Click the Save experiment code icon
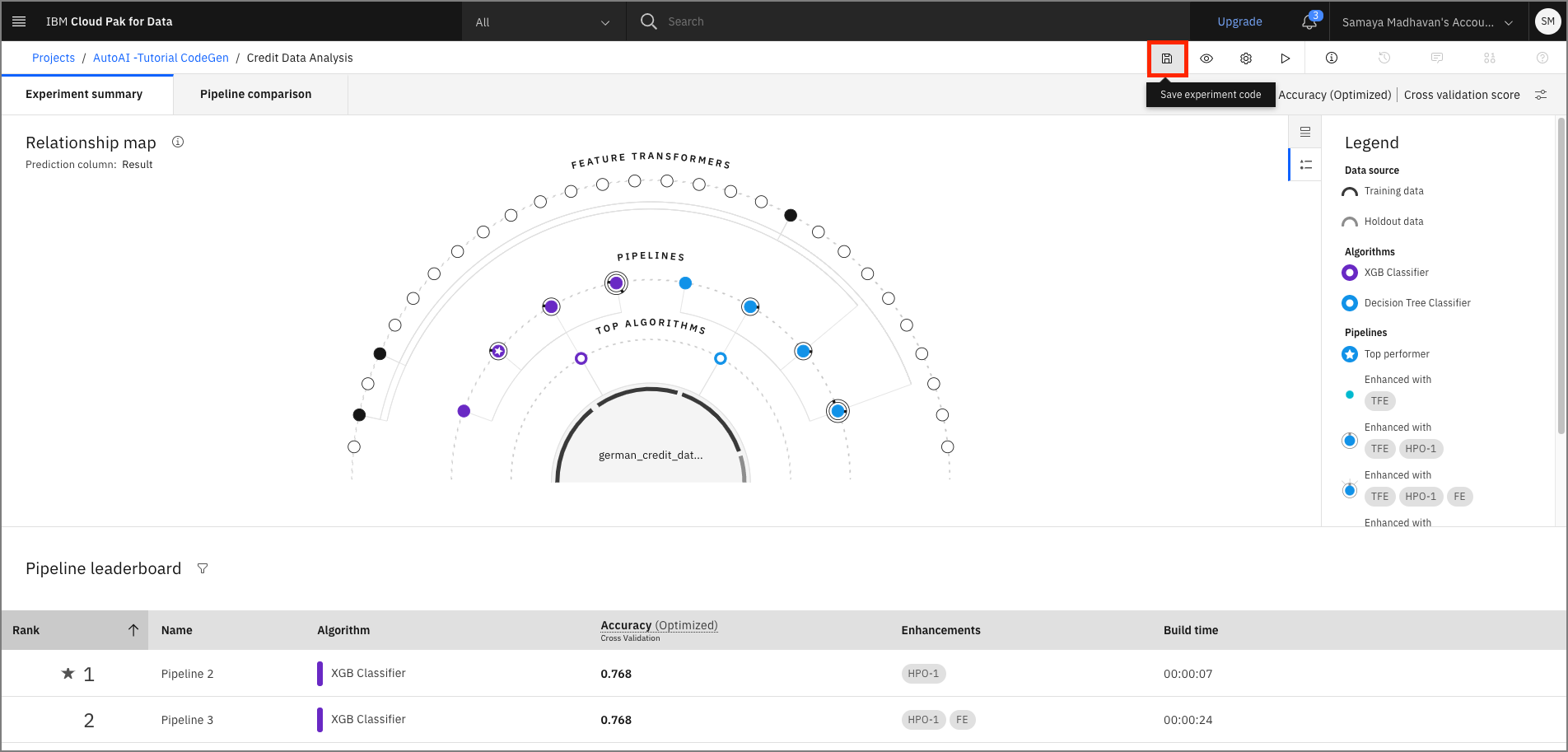 tap(1167, 58)
